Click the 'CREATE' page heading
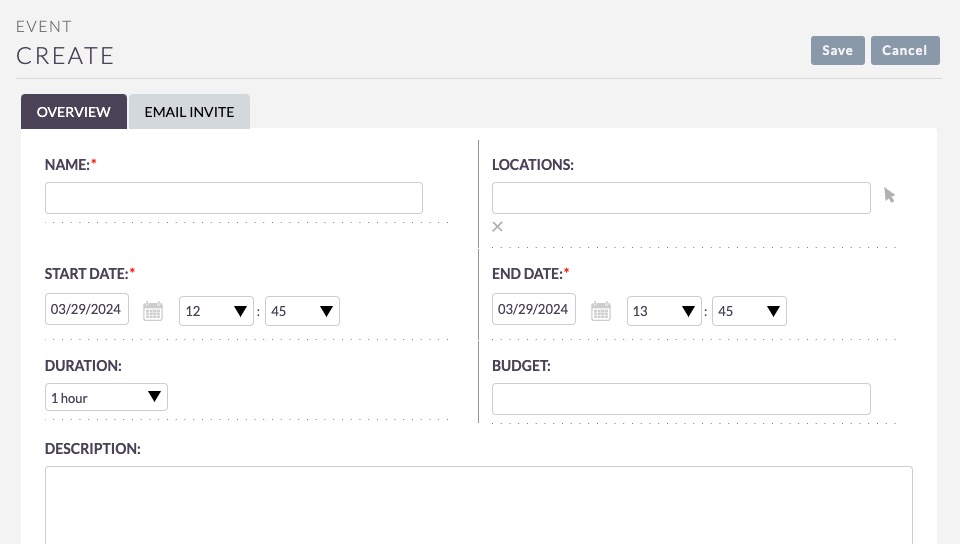Screen dimensions: 960x544 tap(65, 56)
